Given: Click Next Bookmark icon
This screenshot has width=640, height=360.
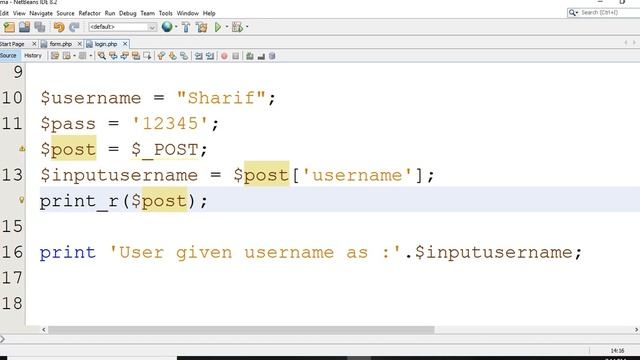Looking at the screenshot, I should click(x=173, y=56).
